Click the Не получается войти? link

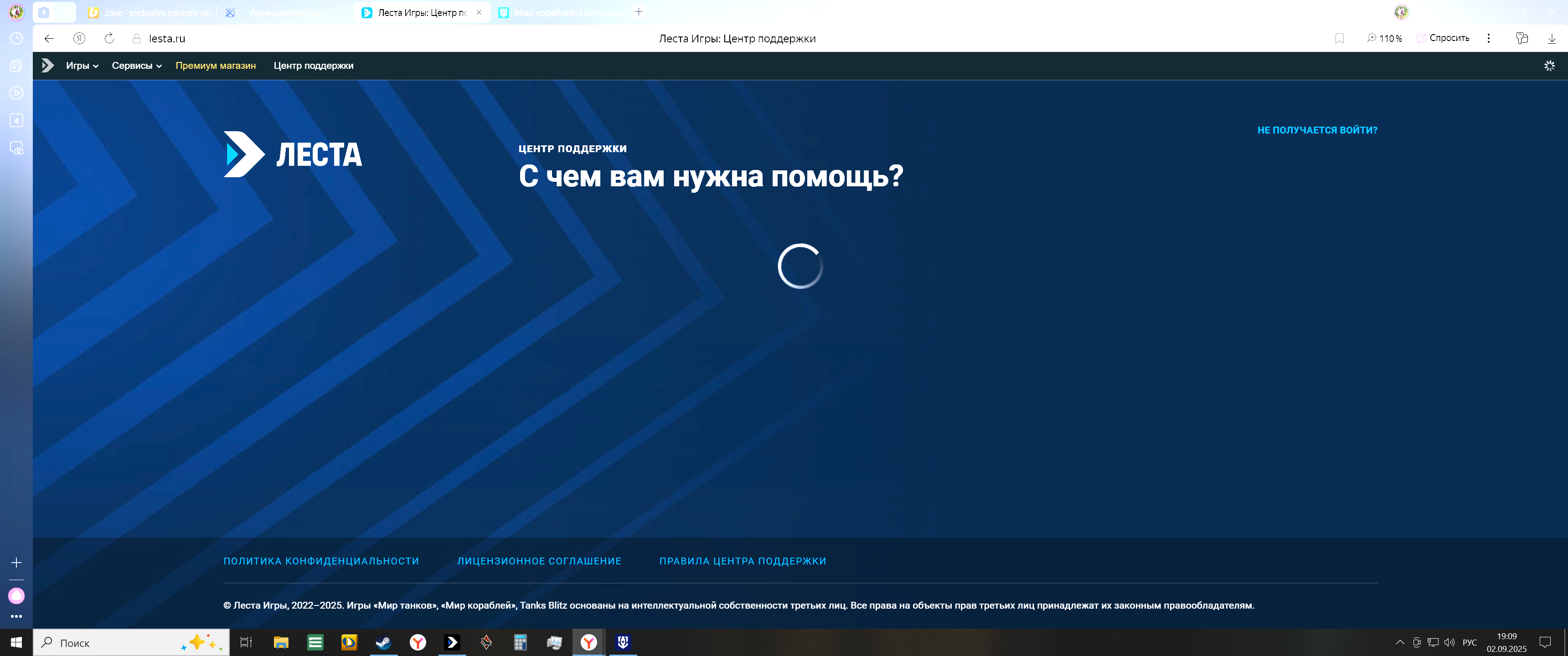pyautogui.click(x=1317, y=130)
